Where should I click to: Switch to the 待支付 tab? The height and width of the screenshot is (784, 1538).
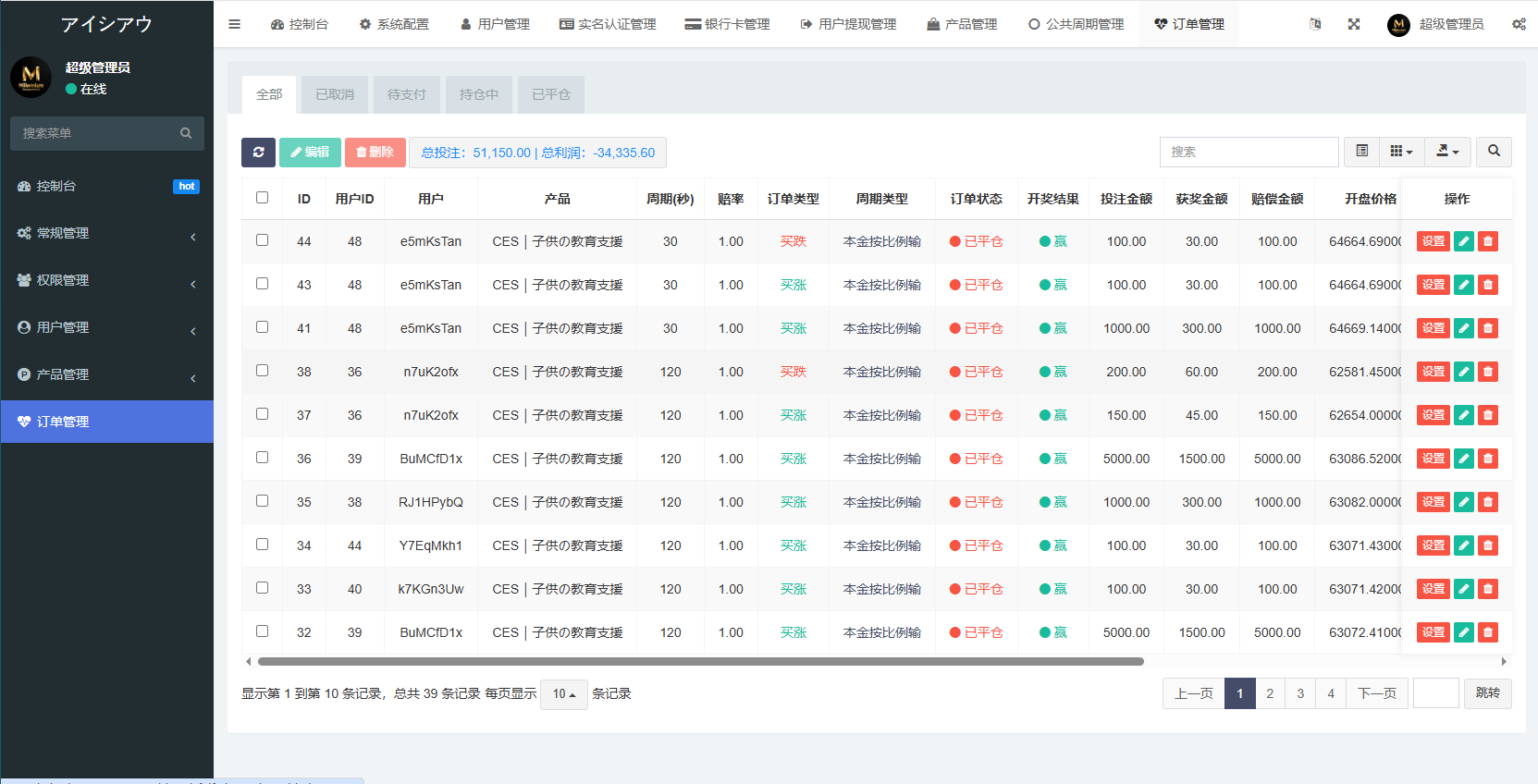click(x=407, y=94)
